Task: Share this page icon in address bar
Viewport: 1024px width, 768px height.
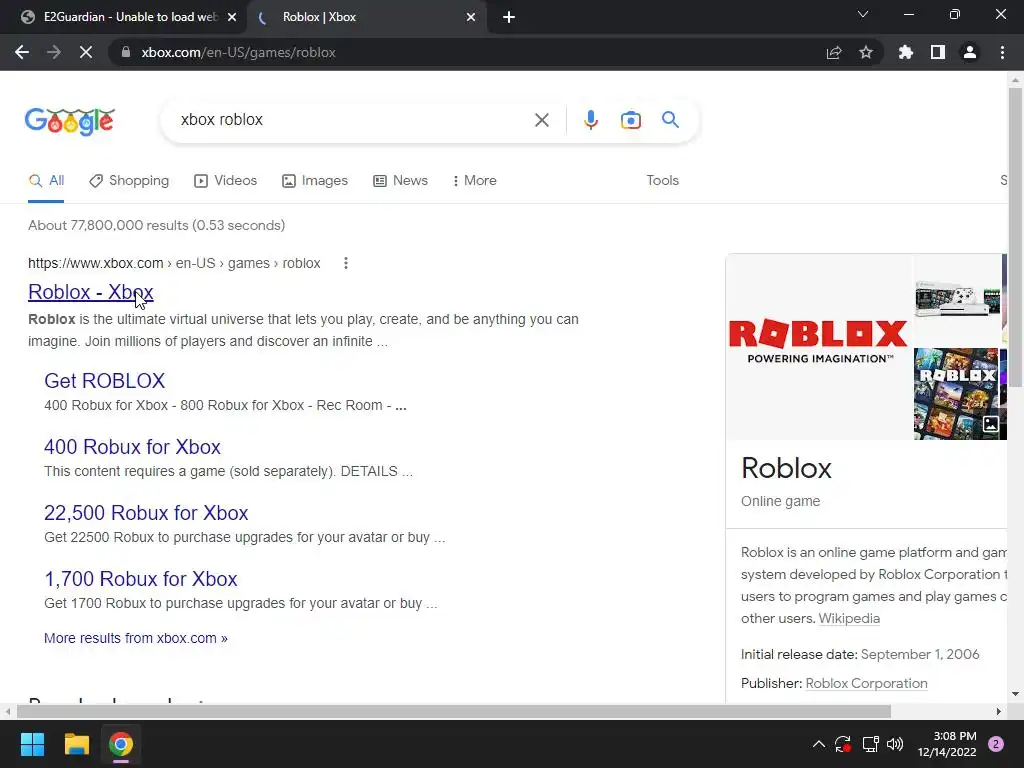Action: pyautogui.click(x=834, y=52)
